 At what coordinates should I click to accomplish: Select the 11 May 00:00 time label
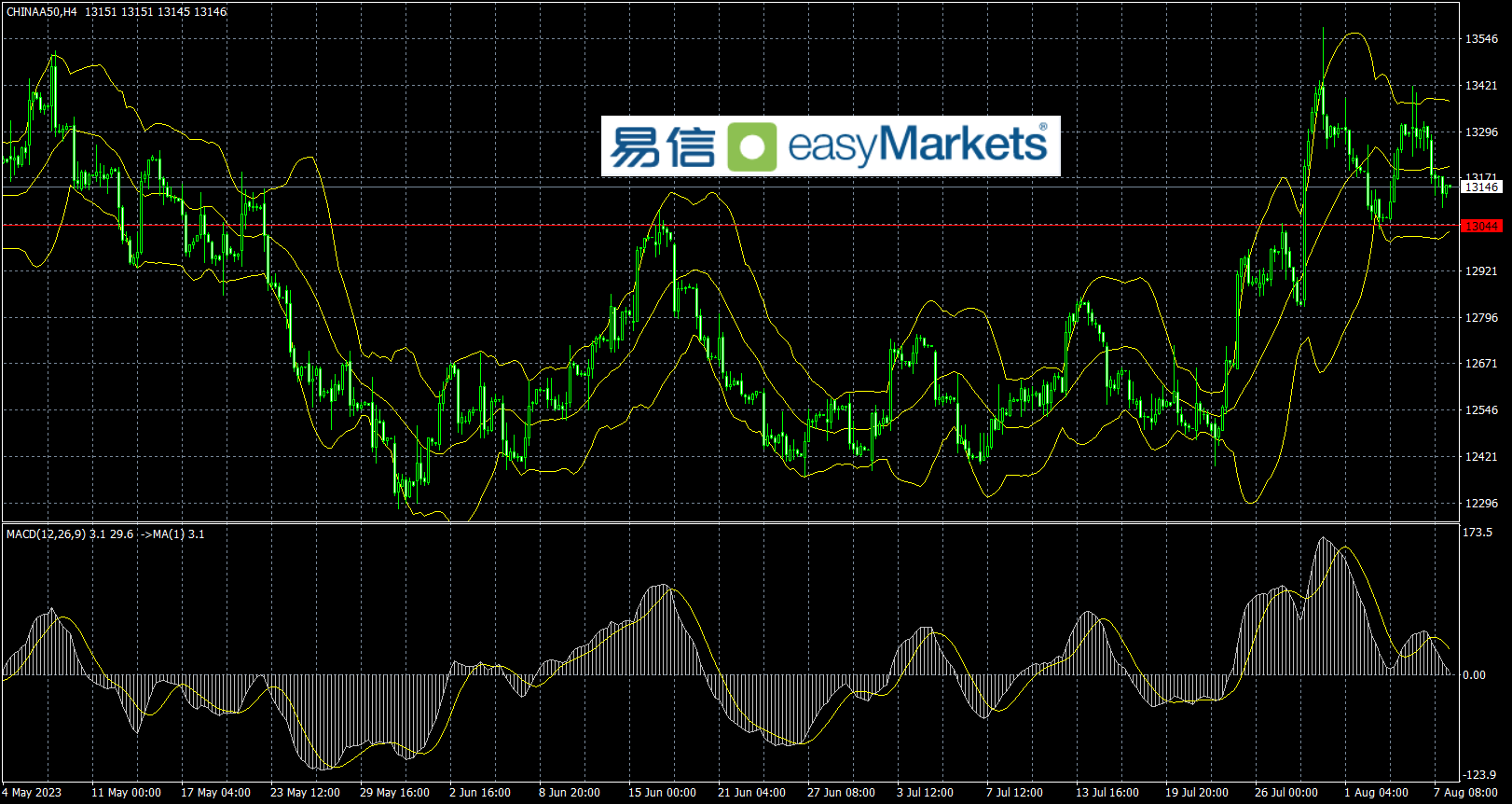126,793
